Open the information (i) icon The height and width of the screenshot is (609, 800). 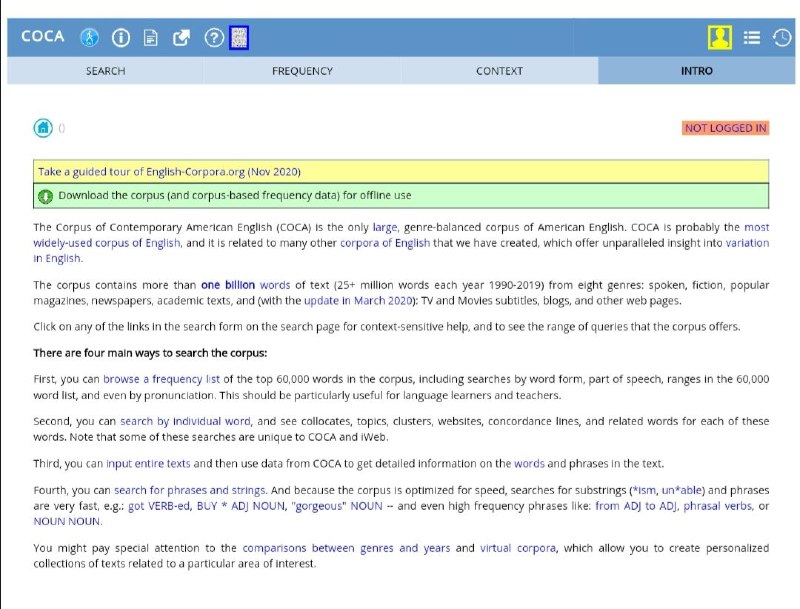(x=121, y=37)
